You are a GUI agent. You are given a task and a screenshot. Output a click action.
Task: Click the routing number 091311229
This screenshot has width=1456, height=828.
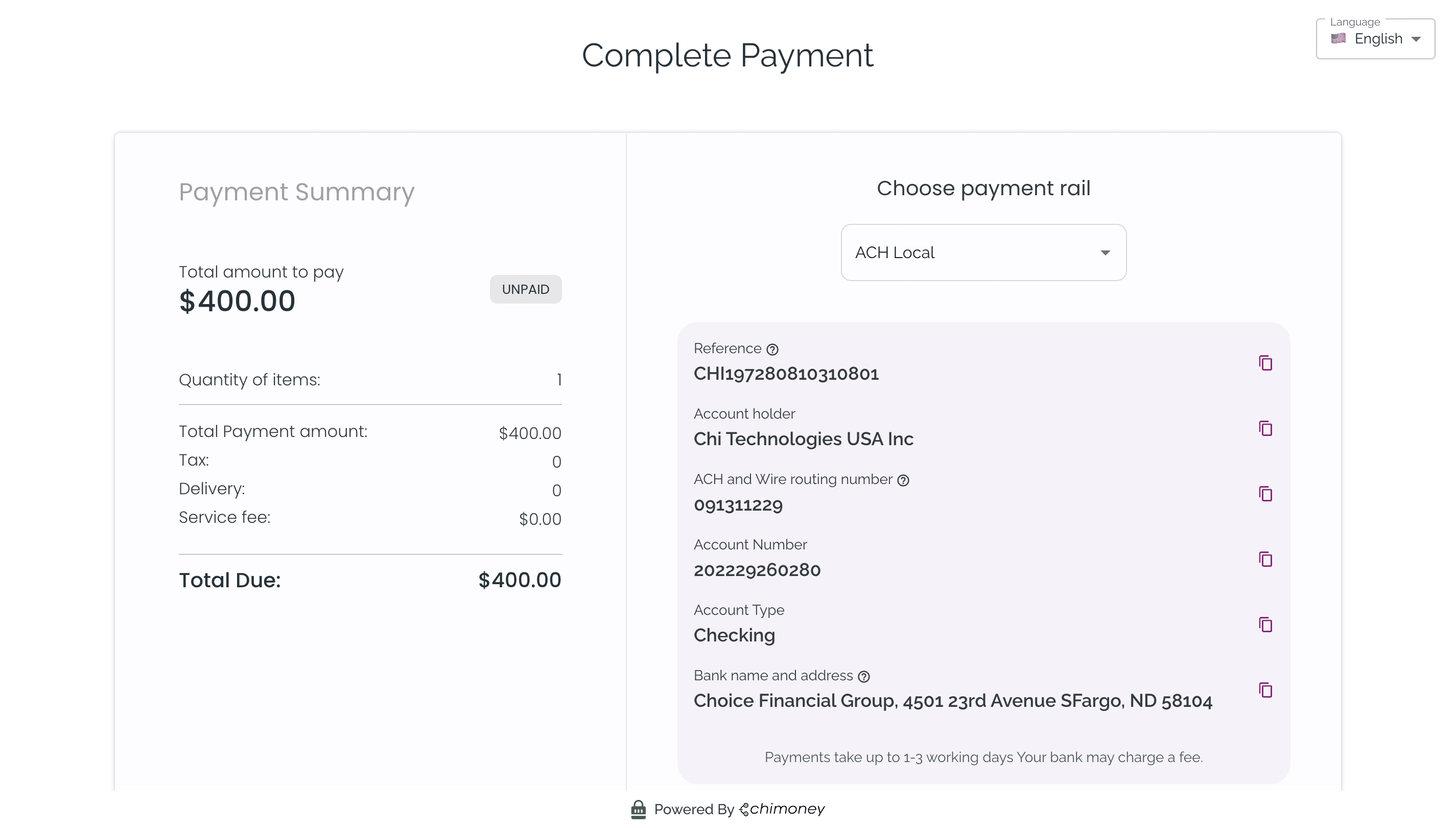tap(738, 504)
